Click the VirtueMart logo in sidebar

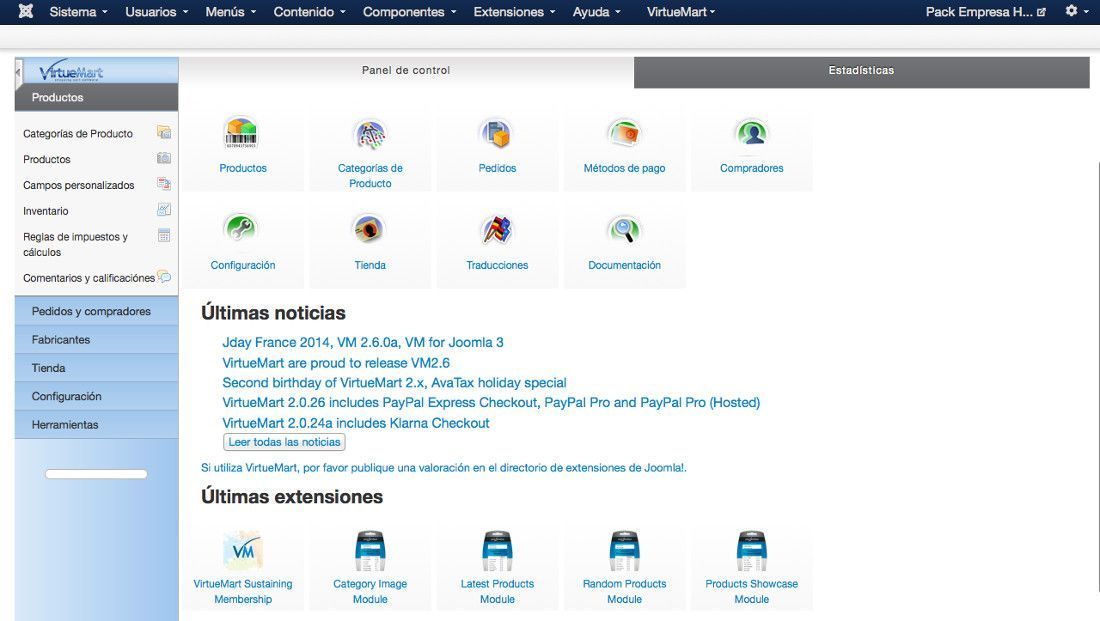[71, 71]
